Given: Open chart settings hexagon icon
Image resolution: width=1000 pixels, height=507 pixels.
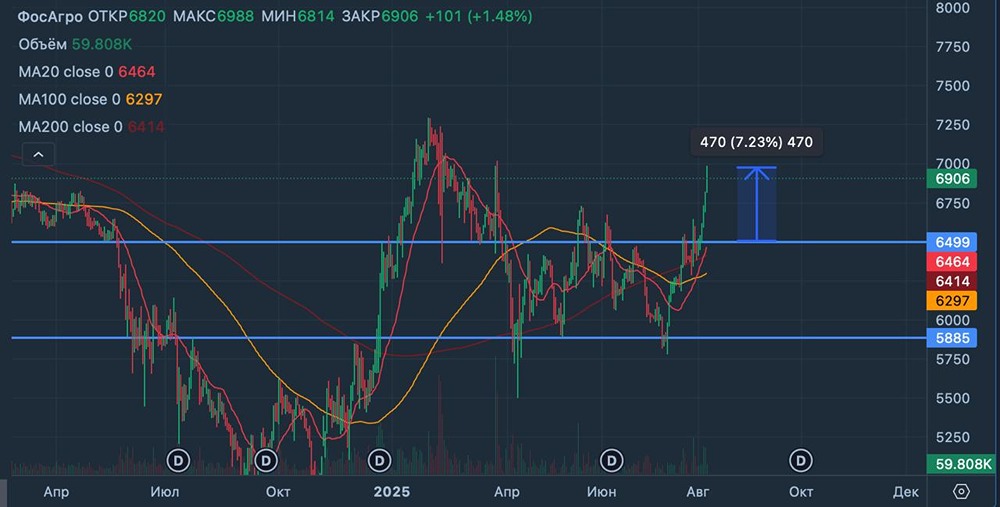Looking at the screenshot, I should click(x=961, y=491).
